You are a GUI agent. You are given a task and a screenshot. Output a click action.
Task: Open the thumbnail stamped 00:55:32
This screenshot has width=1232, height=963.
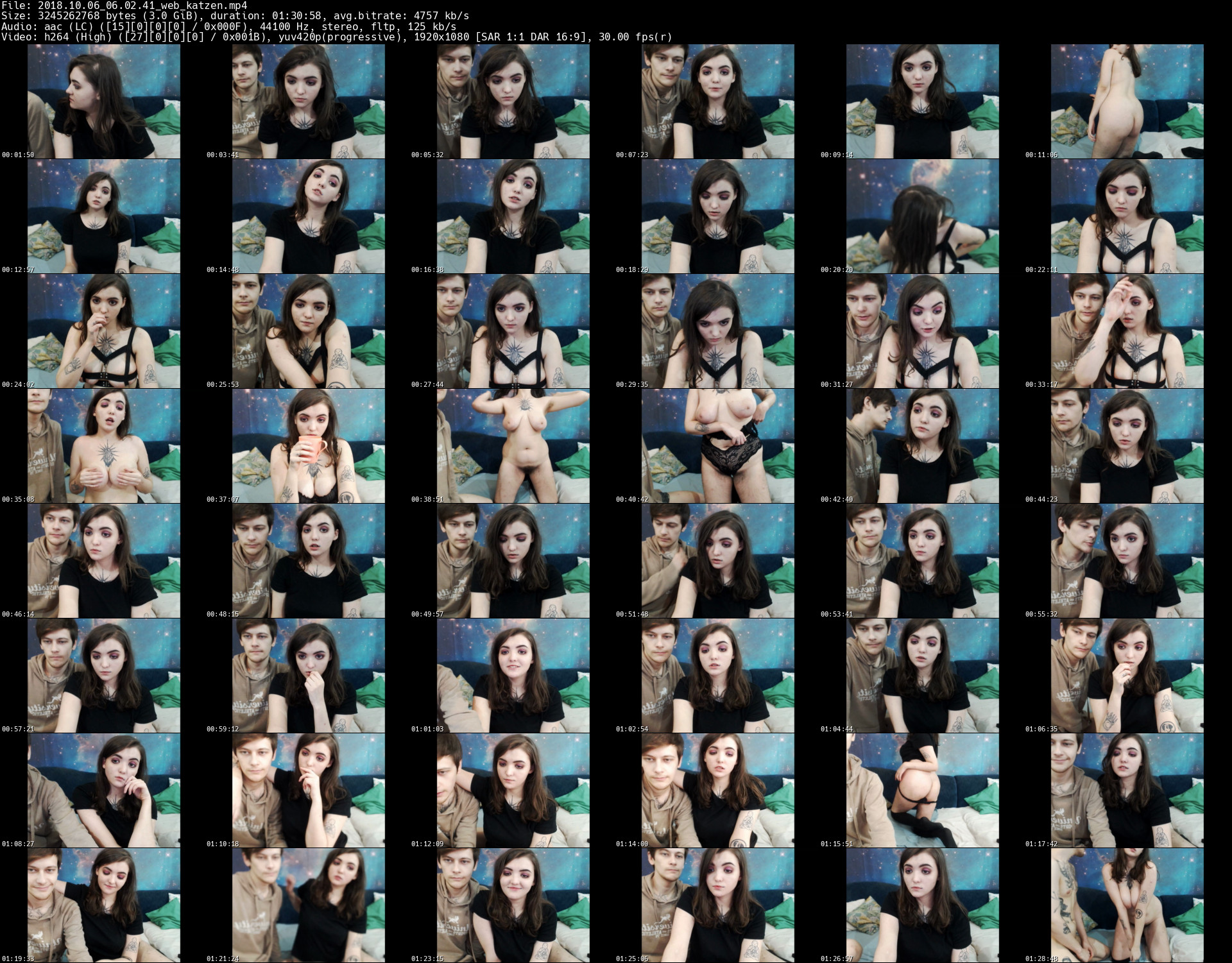click(1127, 561)
